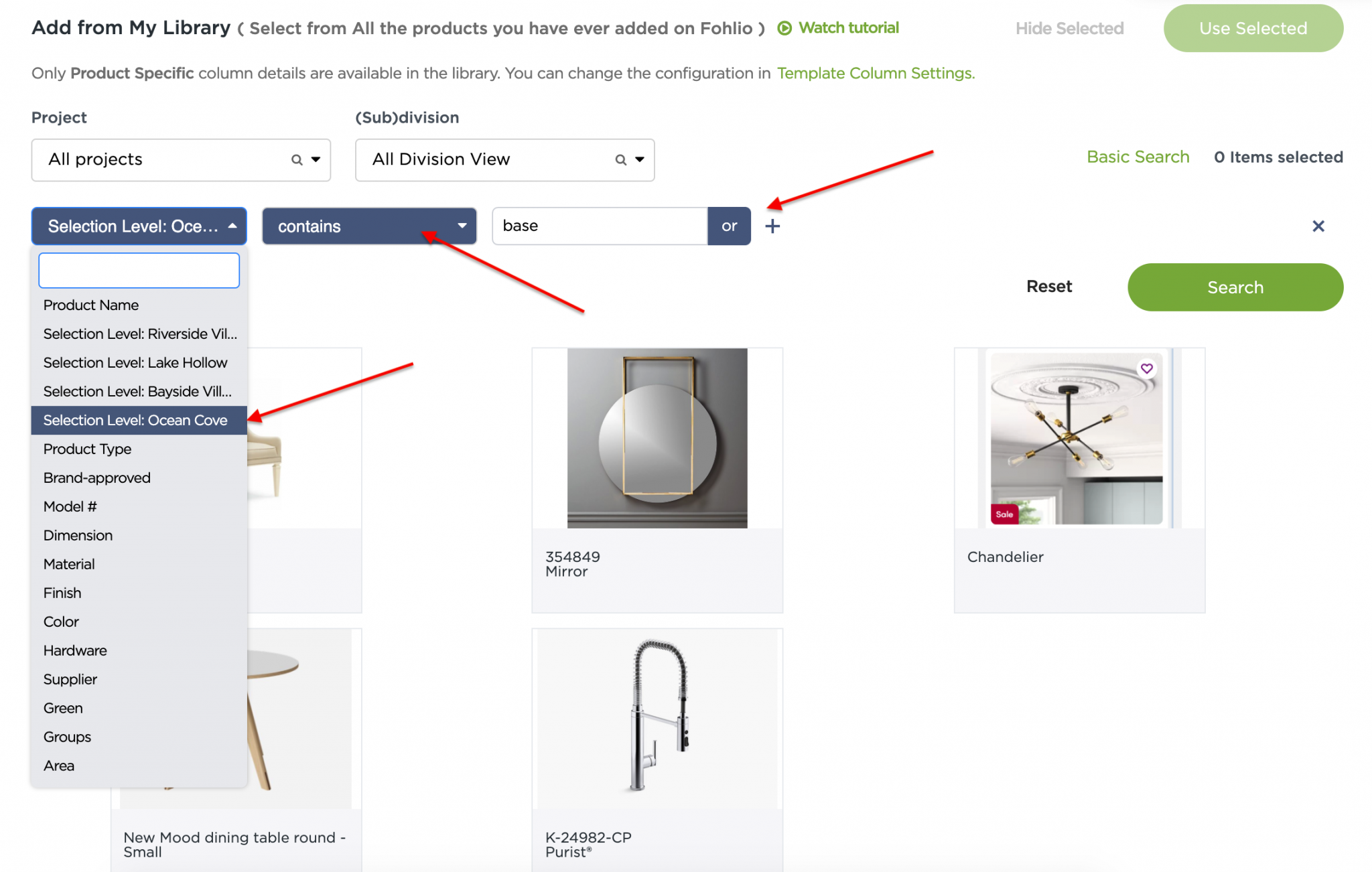Image resolution: width=1372 pixels, height=872 pixels.
Task: Switch to Basic Search mode
Action: pos(1138,157)
